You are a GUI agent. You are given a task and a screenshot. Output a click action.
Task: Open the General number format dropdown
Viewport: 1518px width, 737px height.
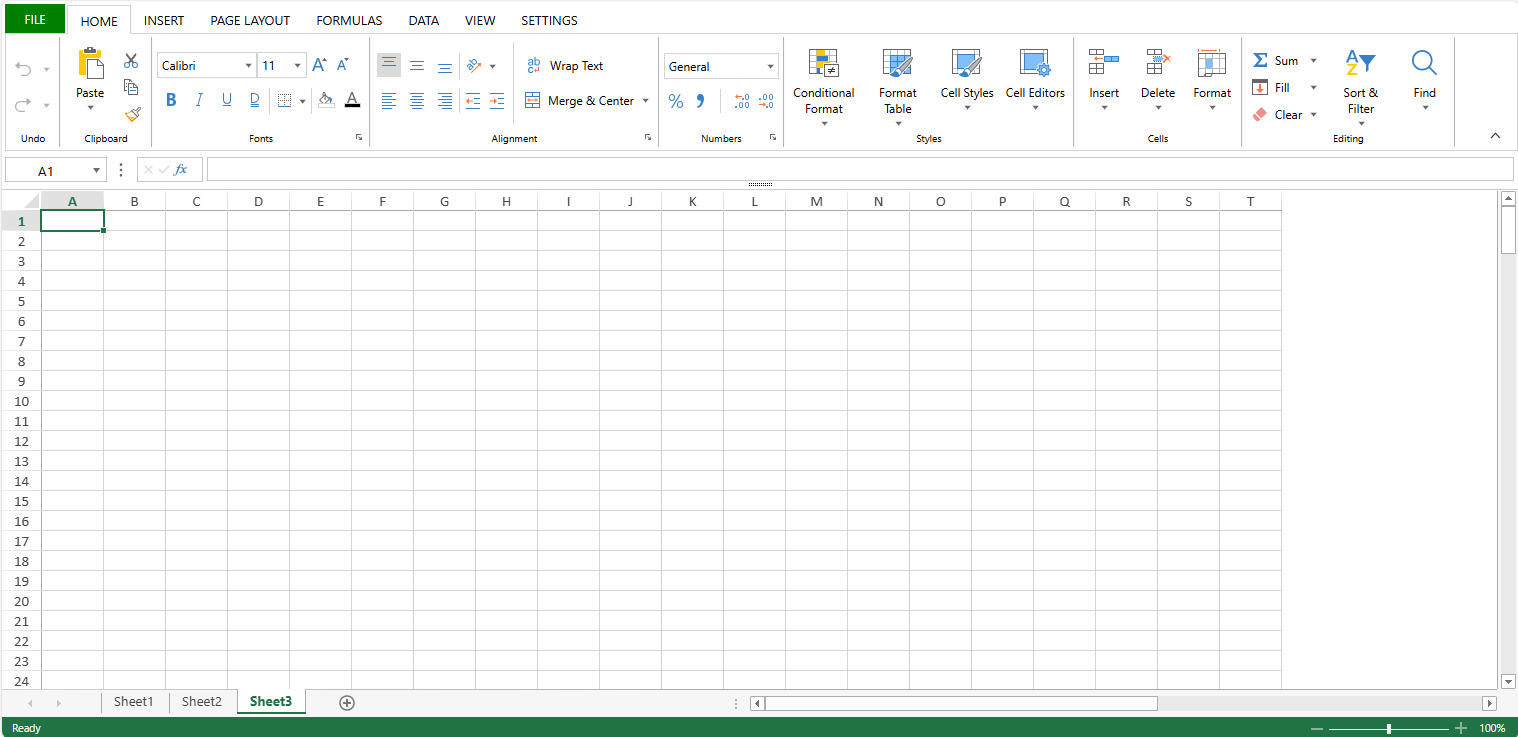pyautogui.click(x=771, y=67)
